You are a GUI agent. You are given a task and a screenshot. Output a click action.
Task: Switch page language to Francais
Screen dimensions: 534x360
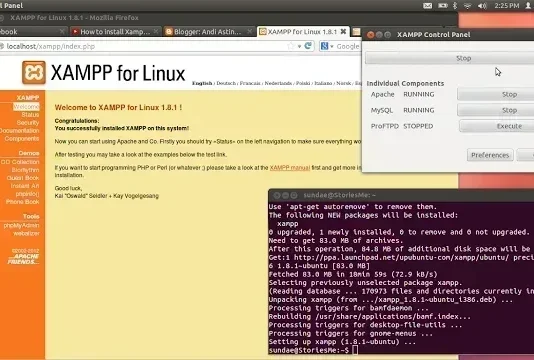pos(250,83)
